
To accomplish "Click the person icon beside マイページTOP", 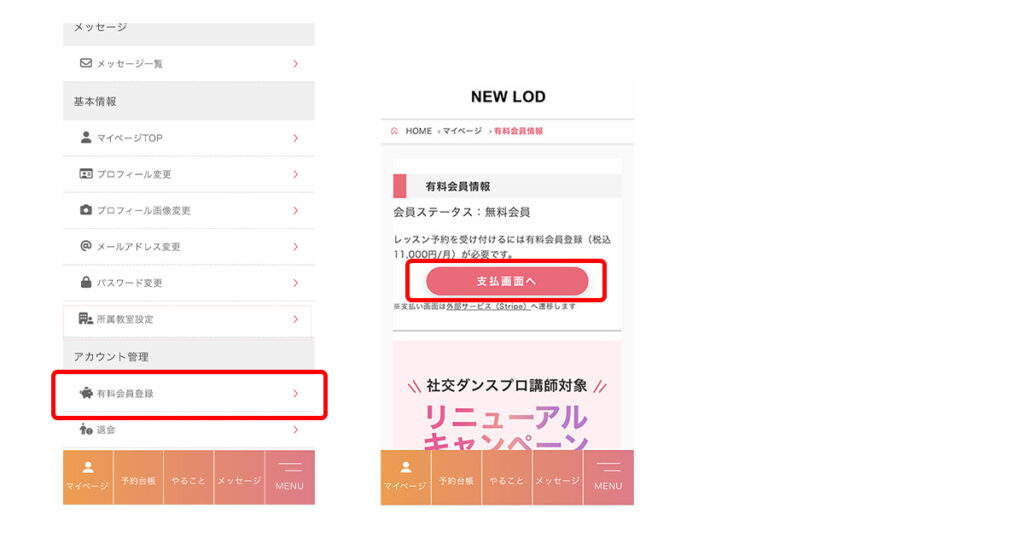I will click(x=86, y=137).
